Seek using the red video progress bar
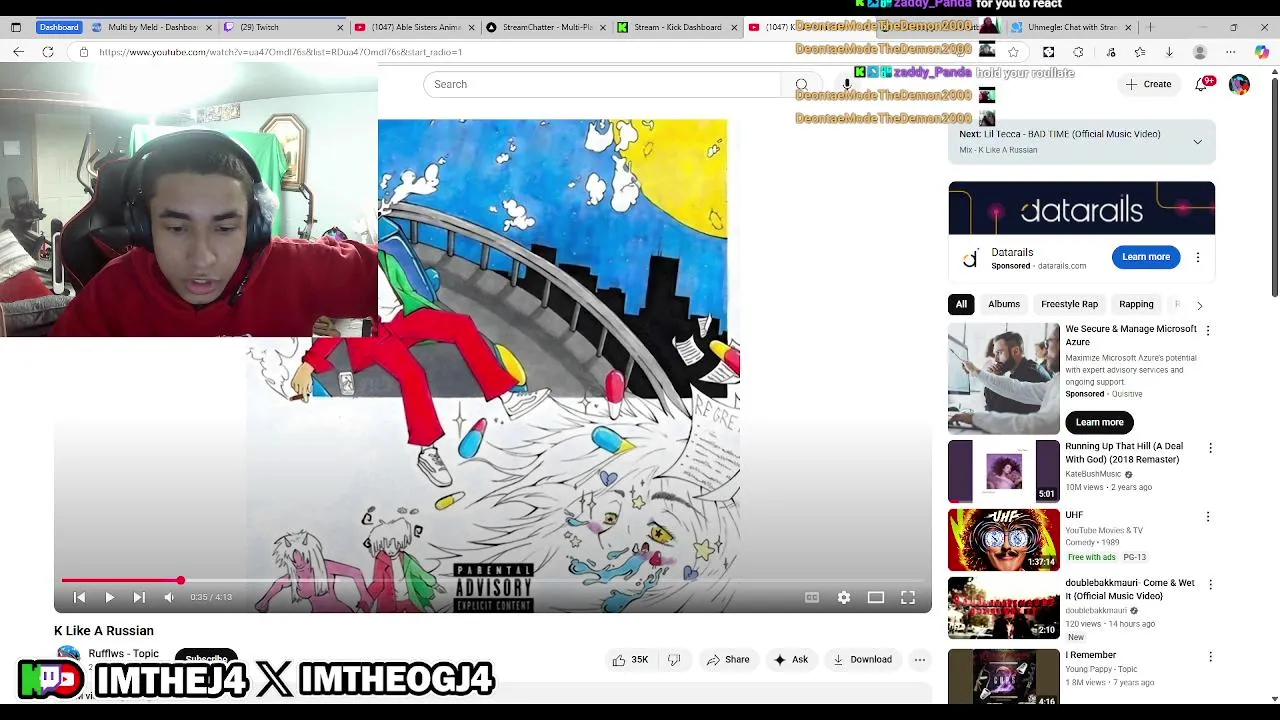Viewport: 1280px width, 720px height. [493, 580]
